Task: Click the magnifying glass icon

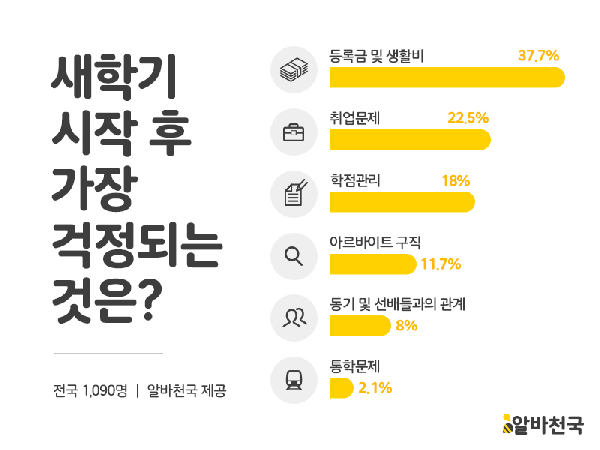Action: click(x=294, y=255)
